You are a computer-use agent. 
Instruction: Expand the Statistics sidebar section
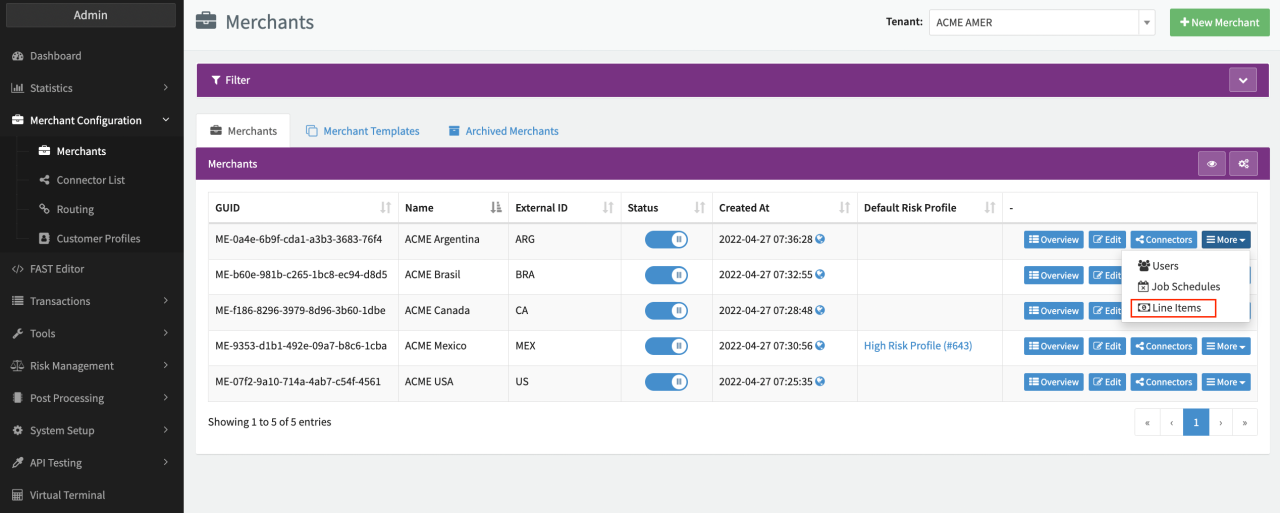pyautogui.click(x=90, y=88)
